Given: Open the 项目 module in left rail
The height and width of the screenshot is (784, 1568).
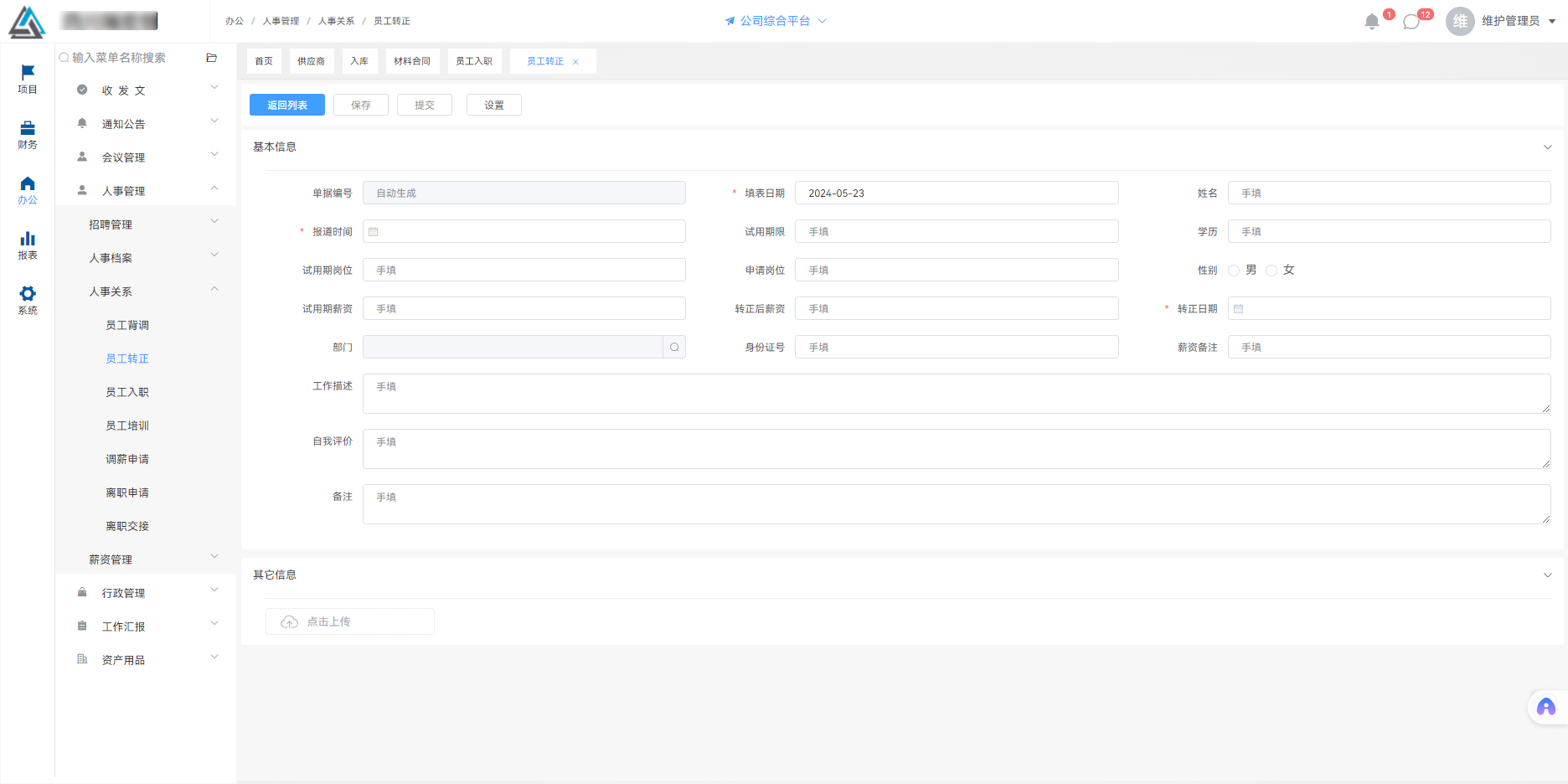Looking at the screenshot, I should pos(28,79).
